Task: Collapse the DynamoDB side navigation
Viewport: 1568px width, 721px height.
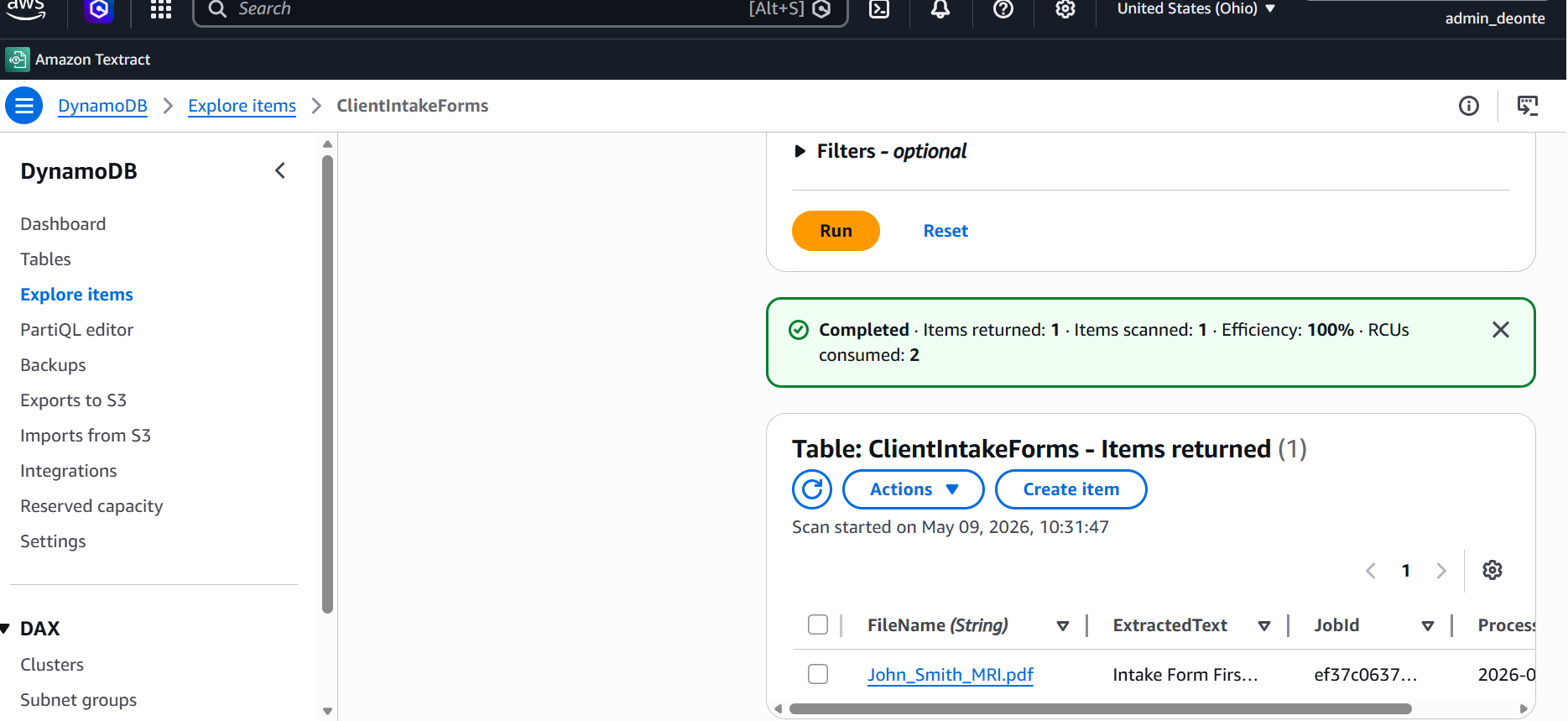Action: (x=280, y=171)
